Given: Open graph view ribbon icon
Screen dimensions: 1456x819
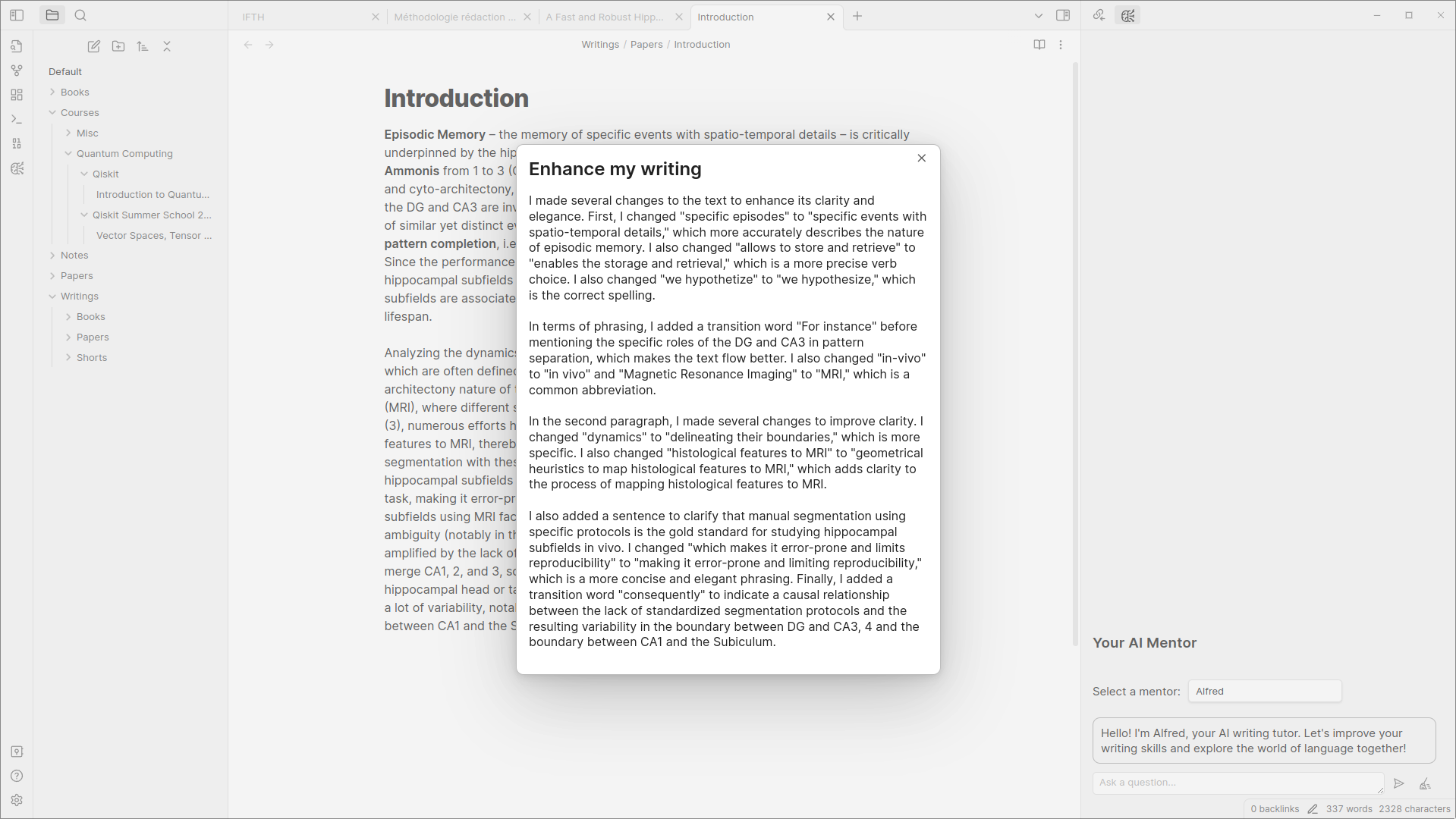Looking at the screenshot, I should [x=17, y=71].
